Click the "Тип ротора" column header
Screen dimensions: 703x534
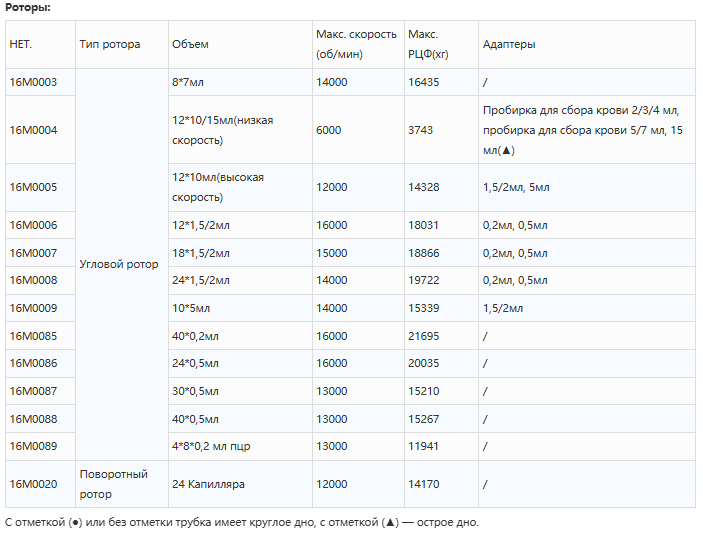click(109, 44)
